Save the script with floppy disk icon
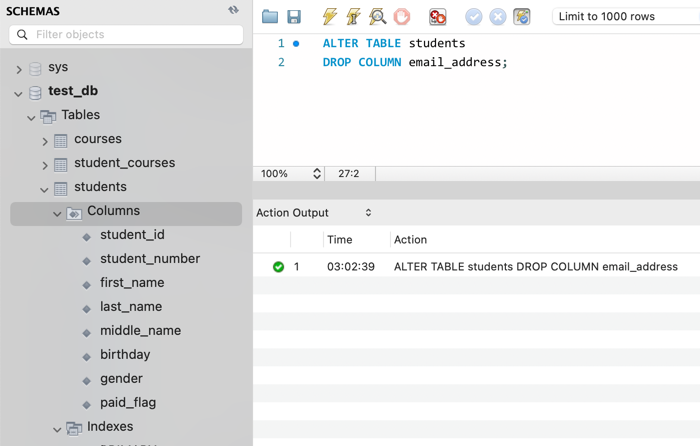 tap(294, 16)
